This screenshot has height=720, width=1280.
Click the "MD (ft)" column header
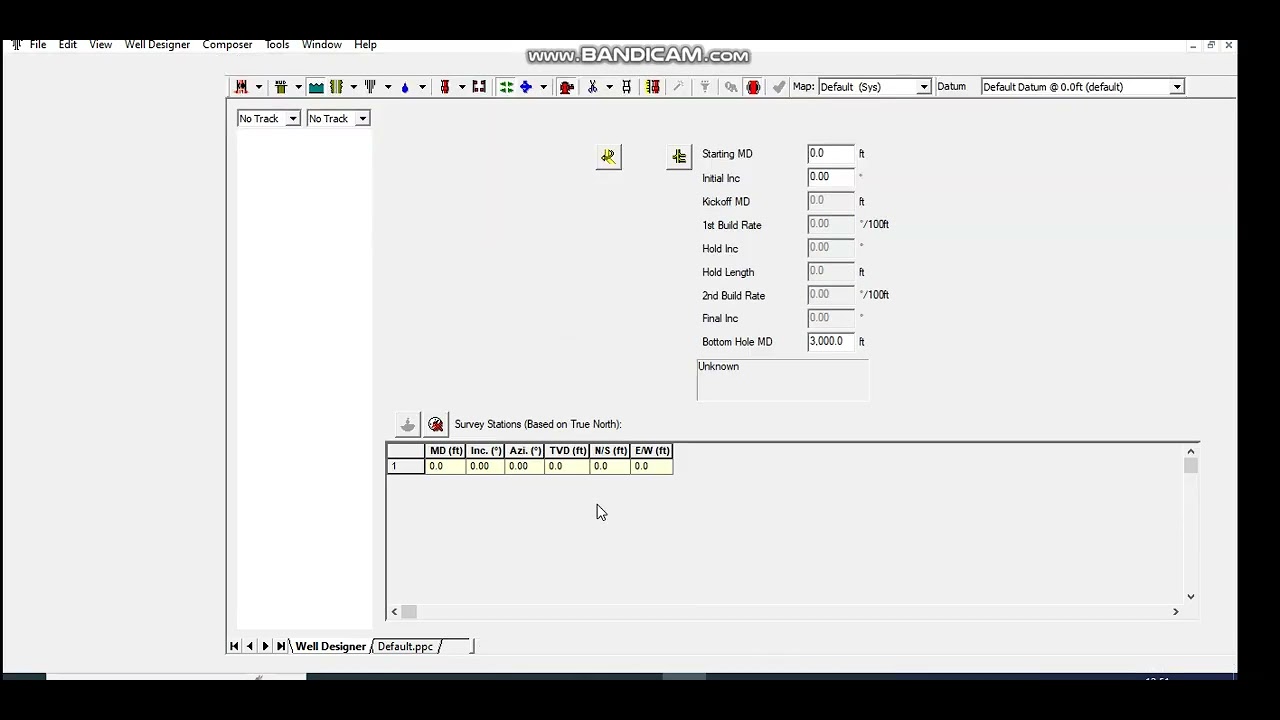446,451
